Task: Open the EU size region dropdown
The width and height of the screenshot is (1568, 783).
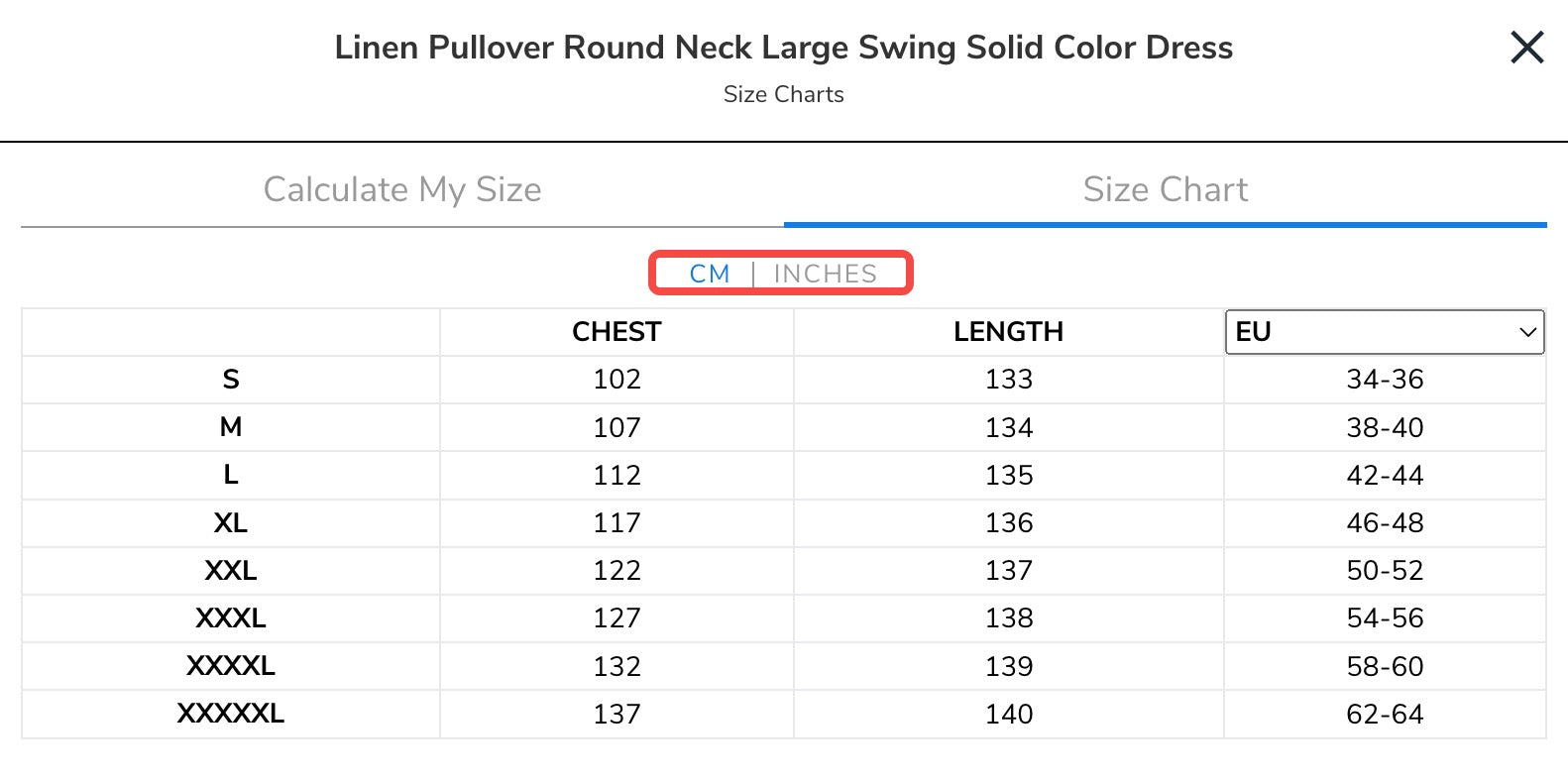Action: (x=1384, y=332)
